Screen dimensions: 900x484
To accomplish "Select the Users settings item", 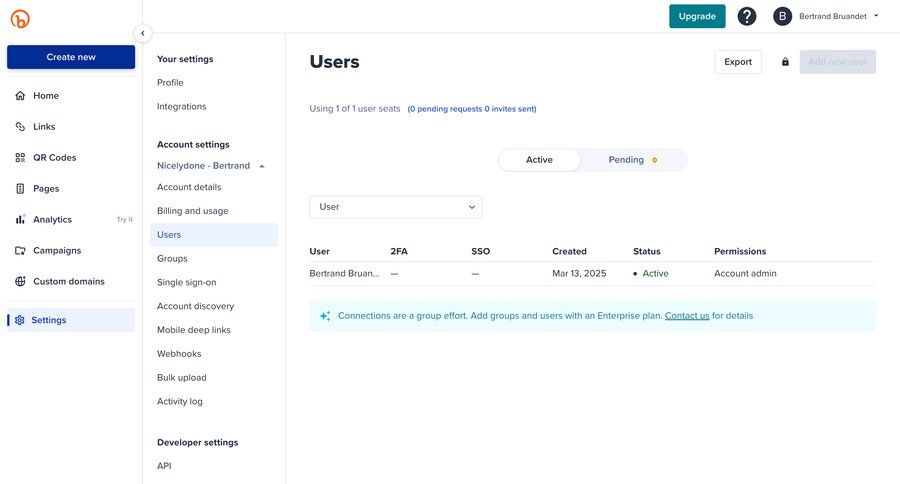I will pos(214,235).
